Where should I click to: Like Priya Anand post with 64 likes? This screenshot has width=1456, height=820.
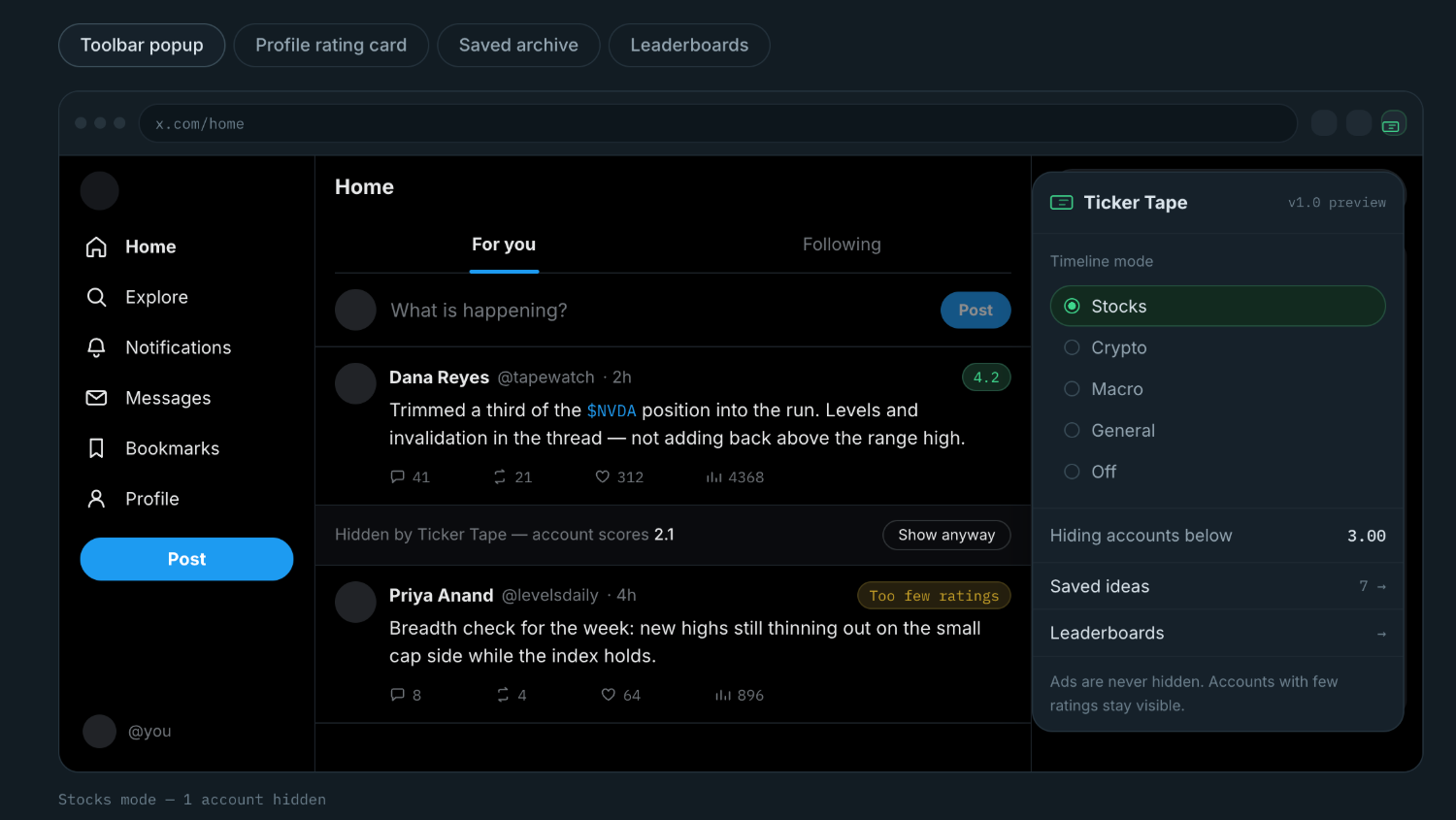click(620, 695)
